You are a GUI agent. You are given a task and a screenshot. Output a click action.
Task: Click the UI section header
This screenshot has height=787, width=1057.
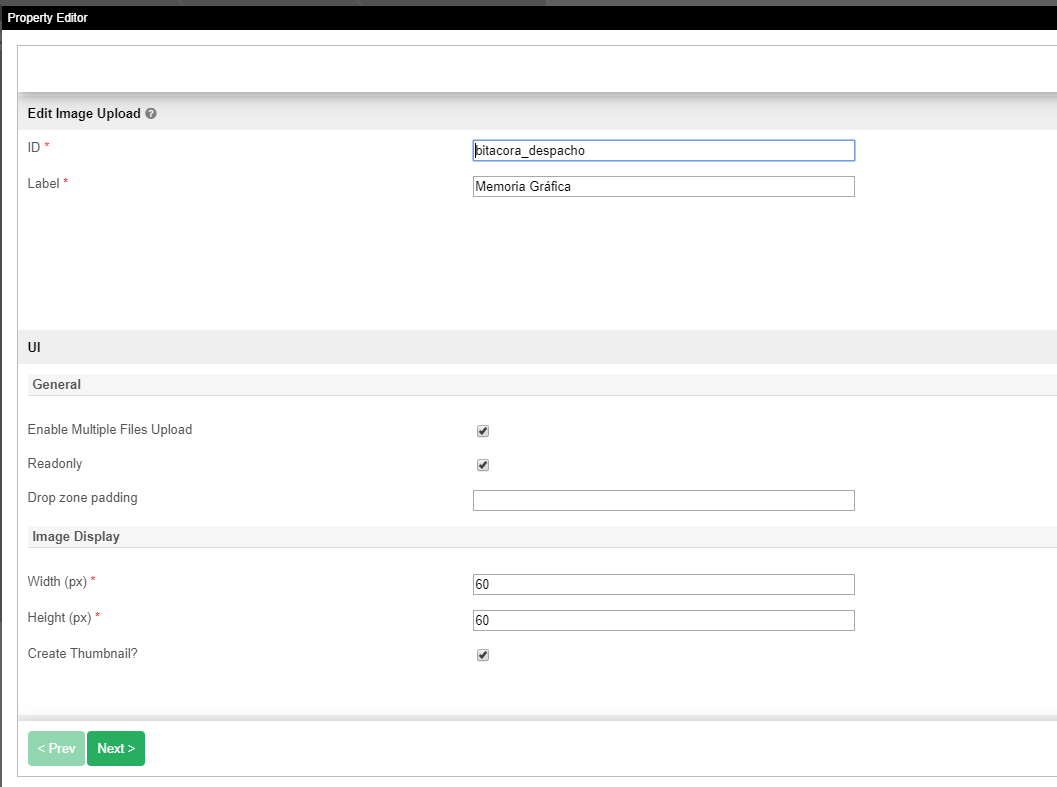(34, 347)
